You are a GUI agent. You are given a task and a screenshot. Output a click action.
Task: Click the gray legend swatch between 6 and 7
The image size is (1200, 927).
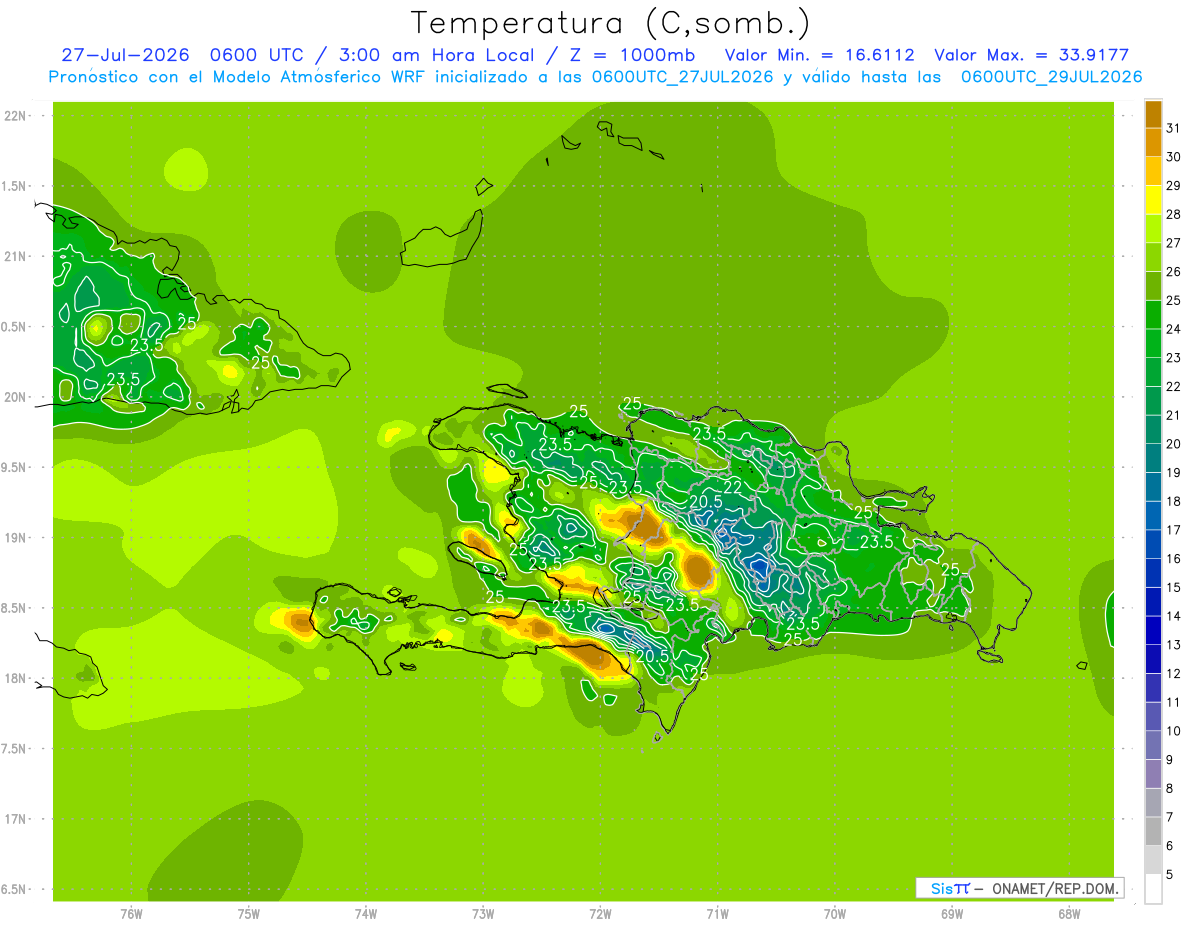(1153, 832)
